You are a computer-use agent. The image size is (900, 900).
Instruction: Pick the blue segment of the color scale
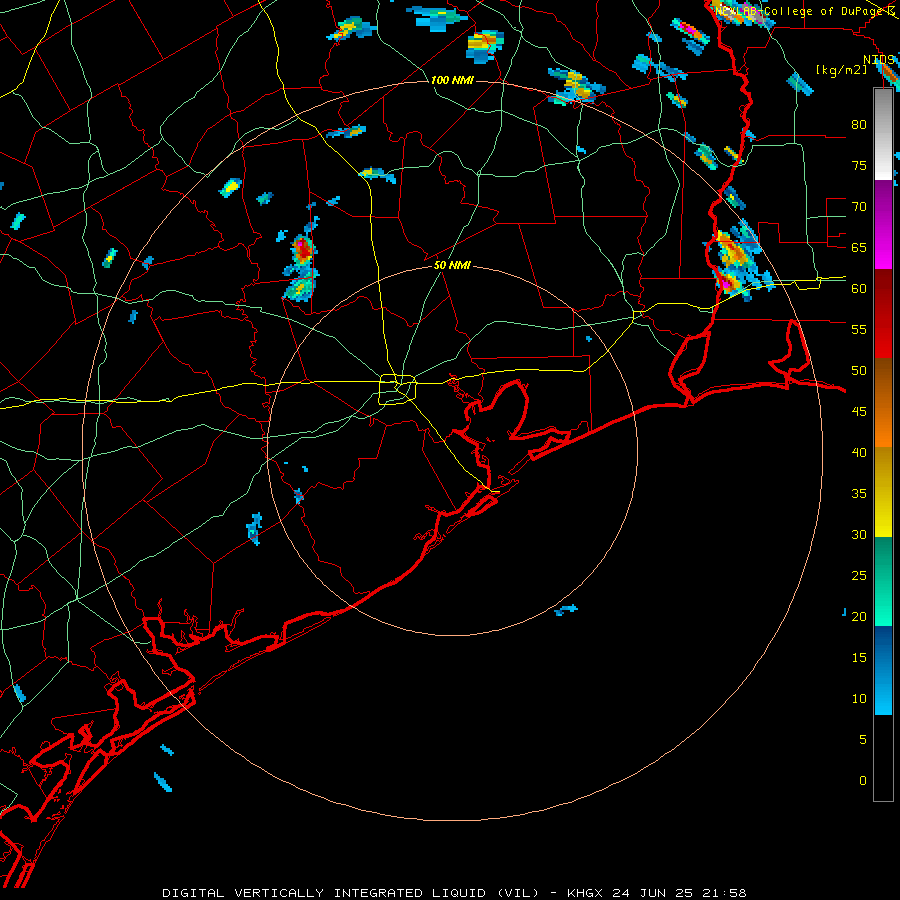point(883,670)
